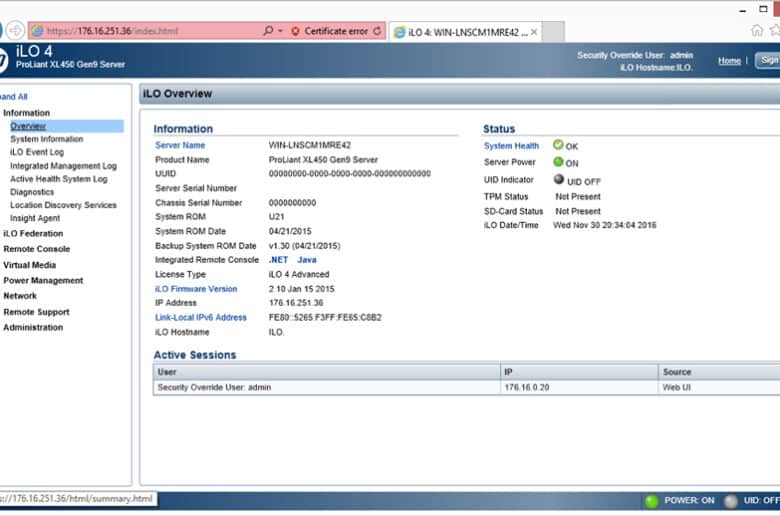
Task: Expand Virtual Media menu
Action: (29, 265)
